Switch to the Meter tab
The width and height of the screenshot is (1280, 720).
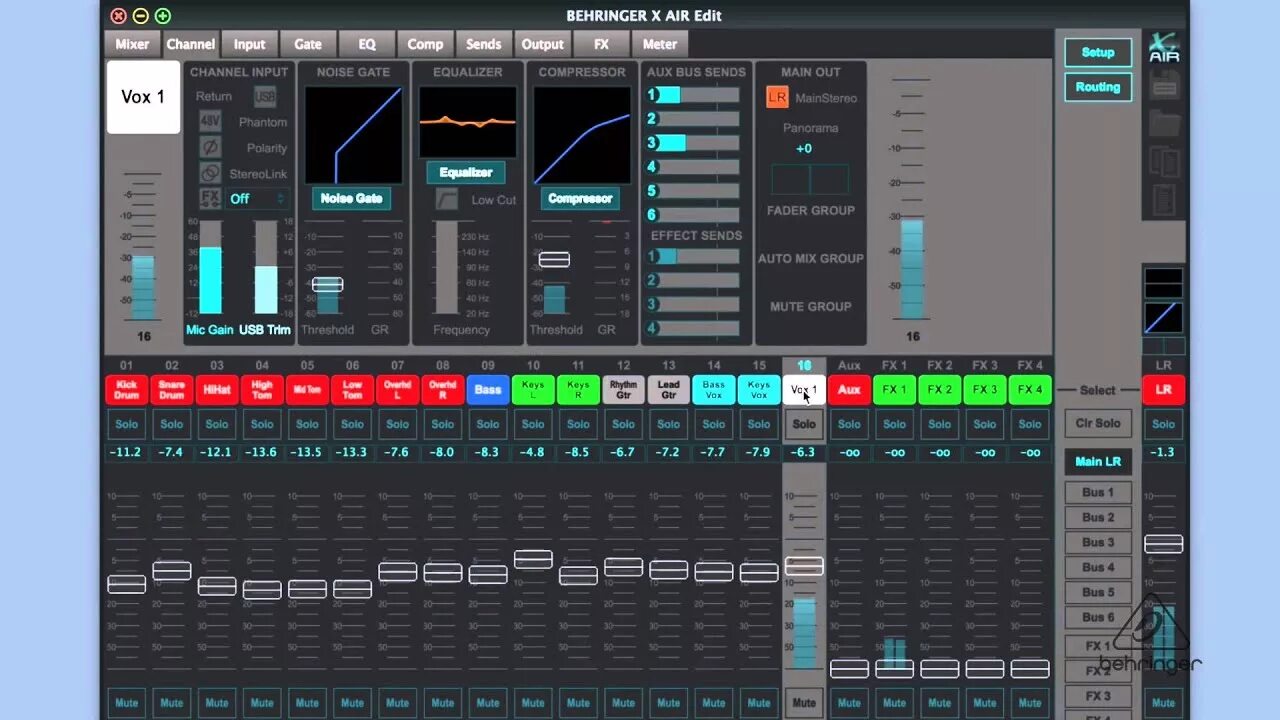click(x=660, y=44)
